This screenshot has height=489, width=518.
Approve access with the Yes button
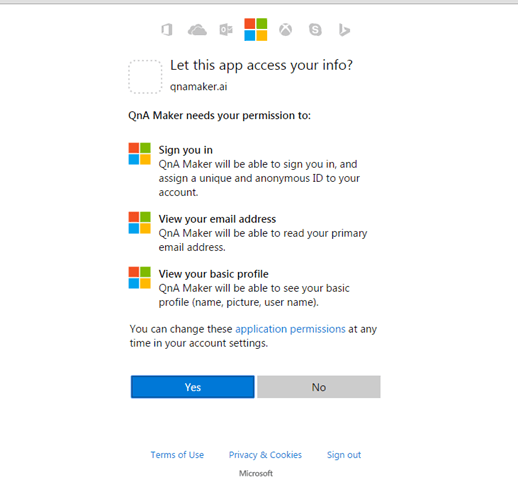point(193,387)
